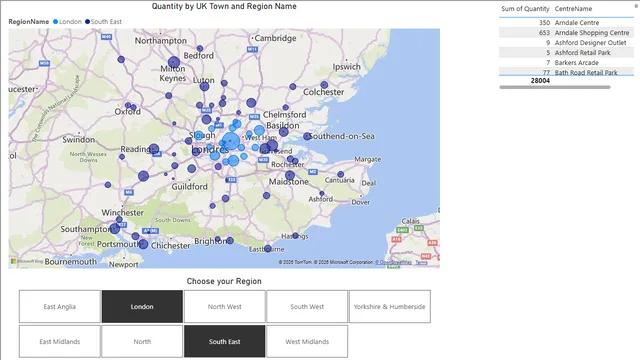Select the Yorkshire & Humberside region button
640x360 pixels.
[x=389, y=307]
